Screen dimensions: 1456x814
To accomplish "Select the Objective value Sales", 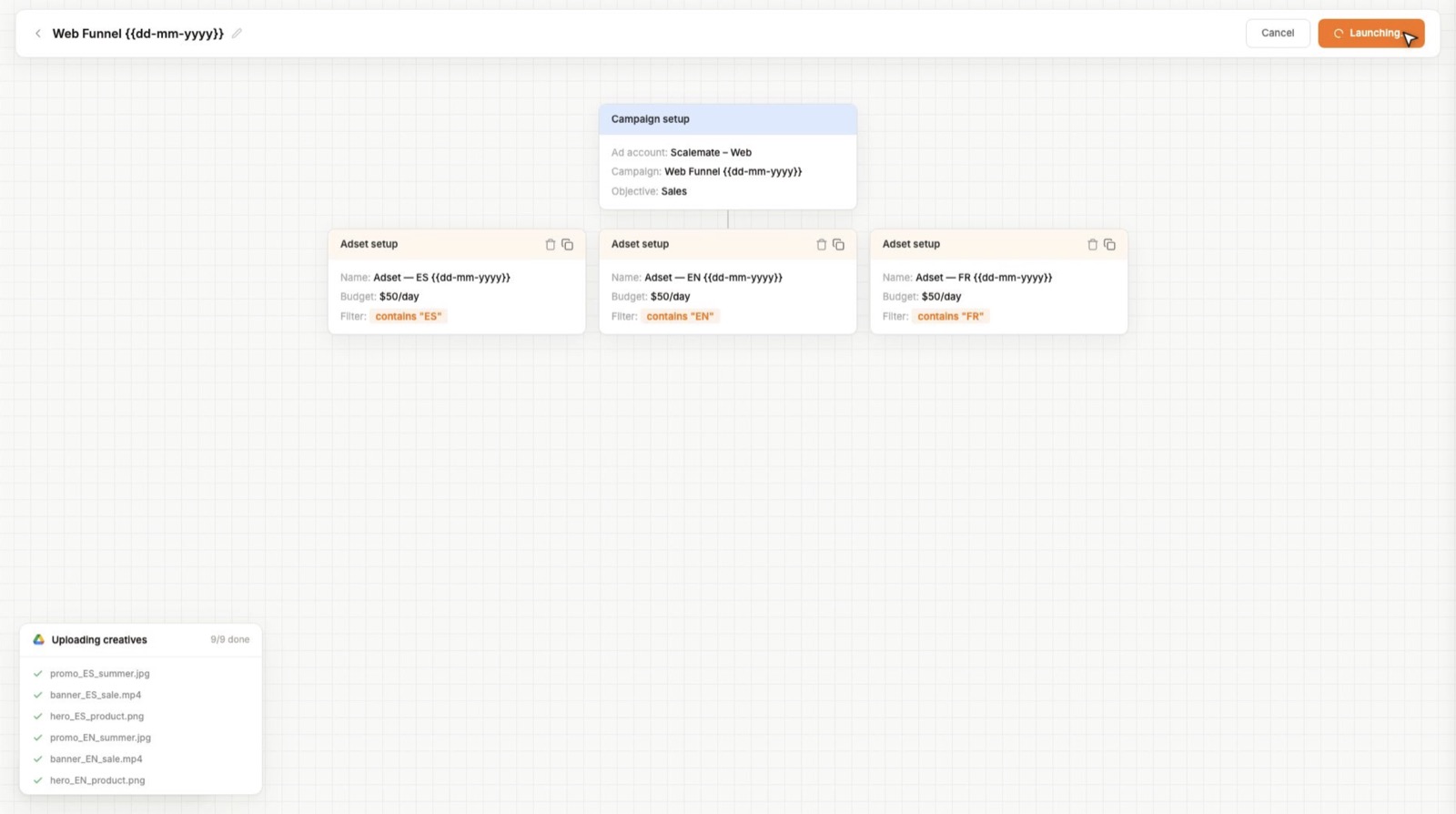I will coord(673,191).
